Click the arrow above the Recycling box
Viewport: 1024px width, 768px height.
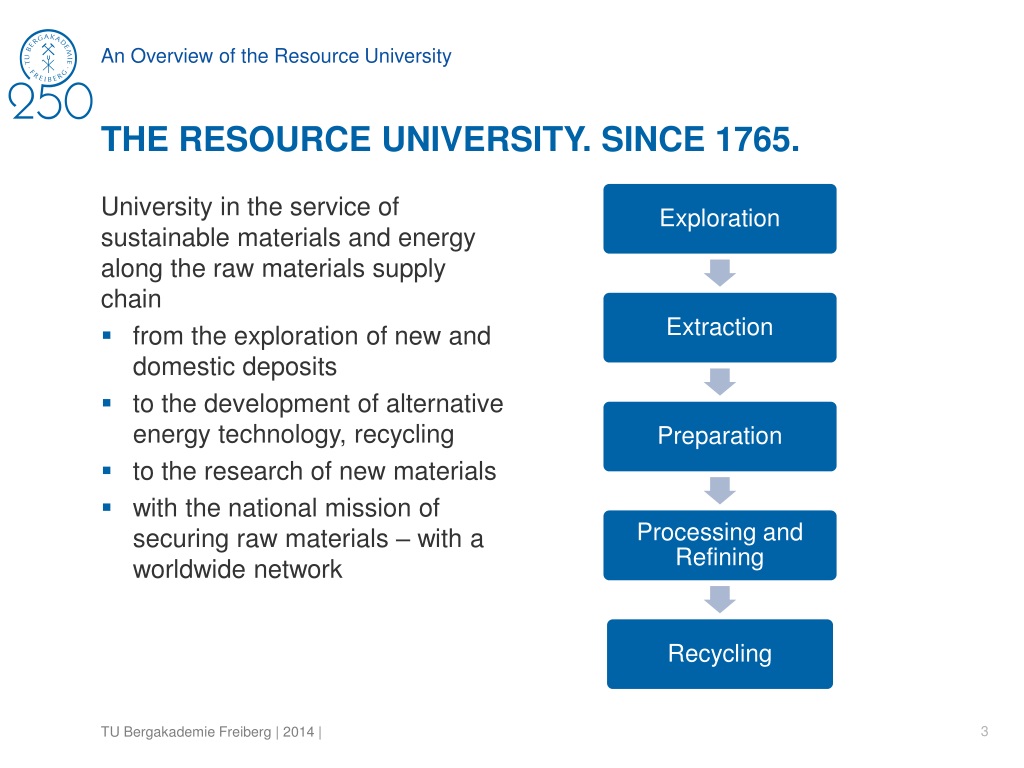pos(720,600)
